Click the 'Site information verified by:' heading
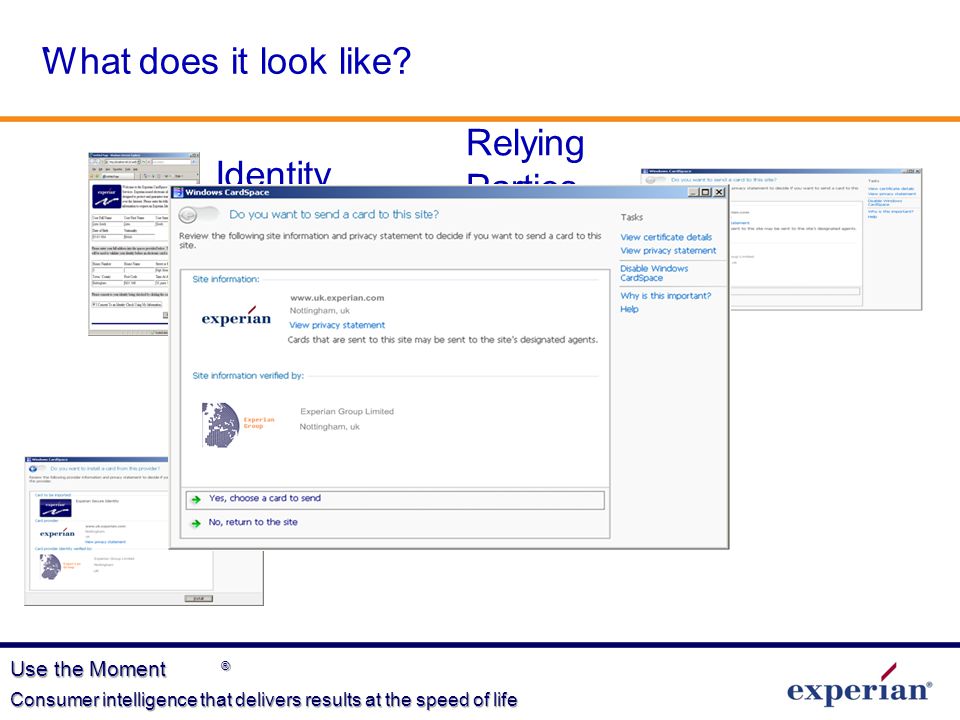This screenshot has width=960, height=720. coord(248,375)
